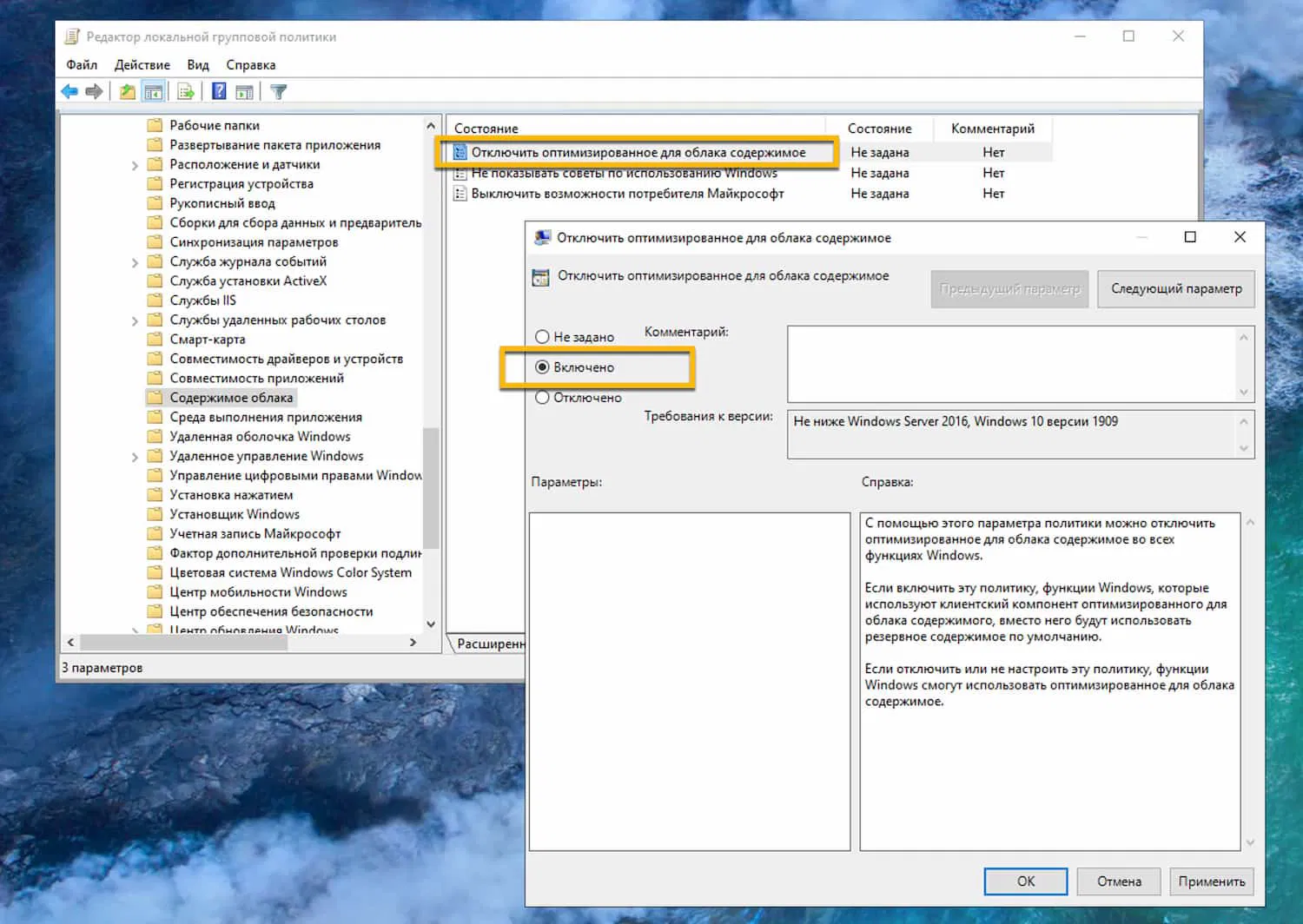Open the 'Действие' menu
This screenshot has height=924, width=1303.
[142, 65]
